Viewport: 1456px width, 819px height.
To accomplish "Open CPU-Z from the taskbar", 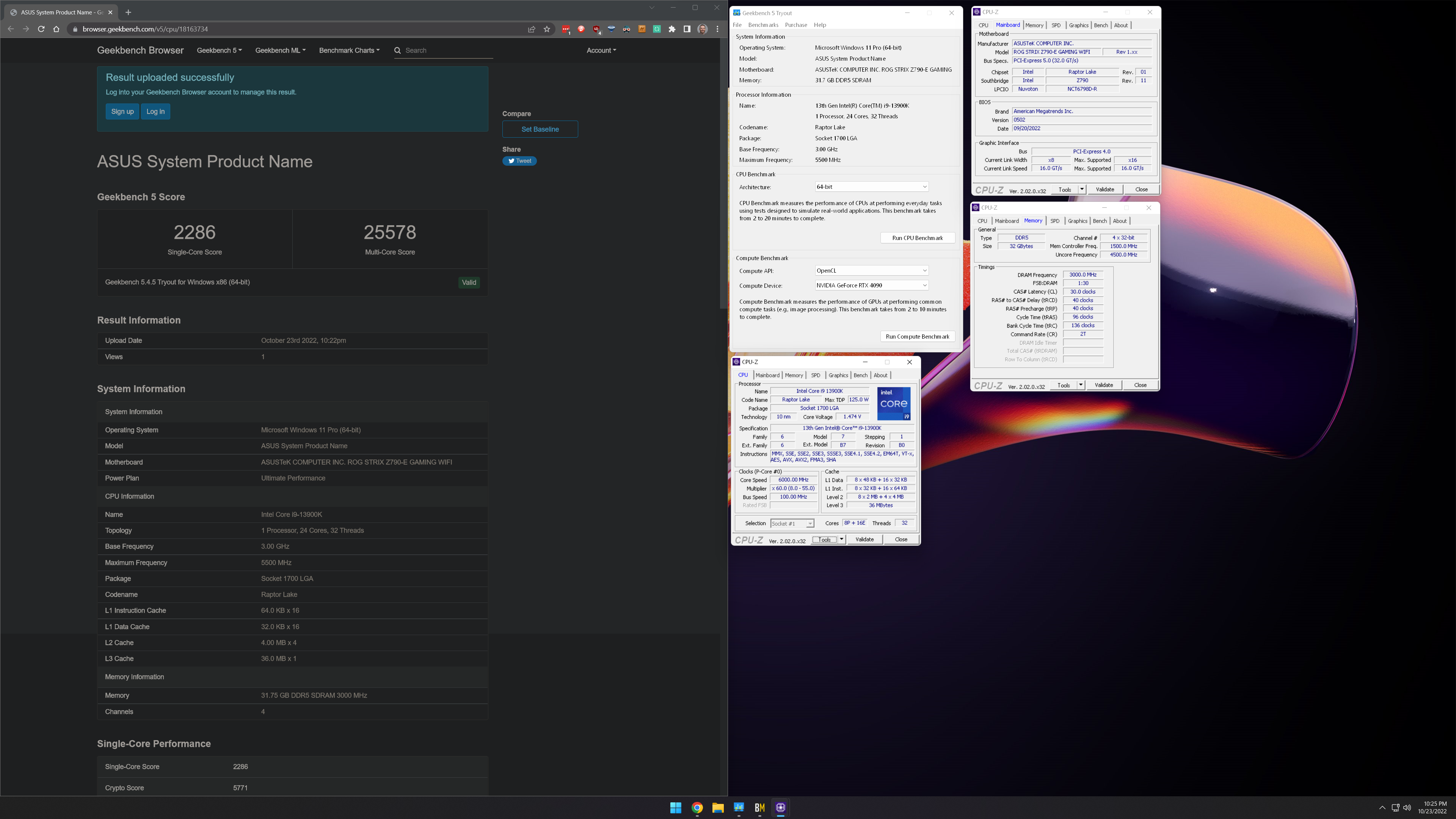I will point(781,808).
